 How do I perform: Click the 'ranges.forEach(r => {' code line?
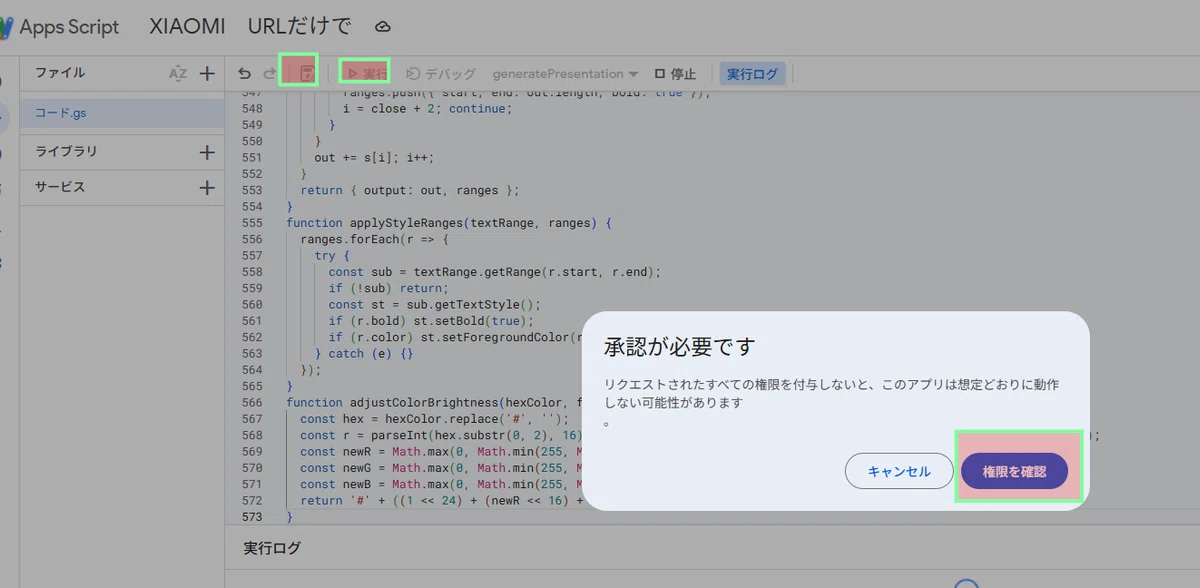click(375, 239)
